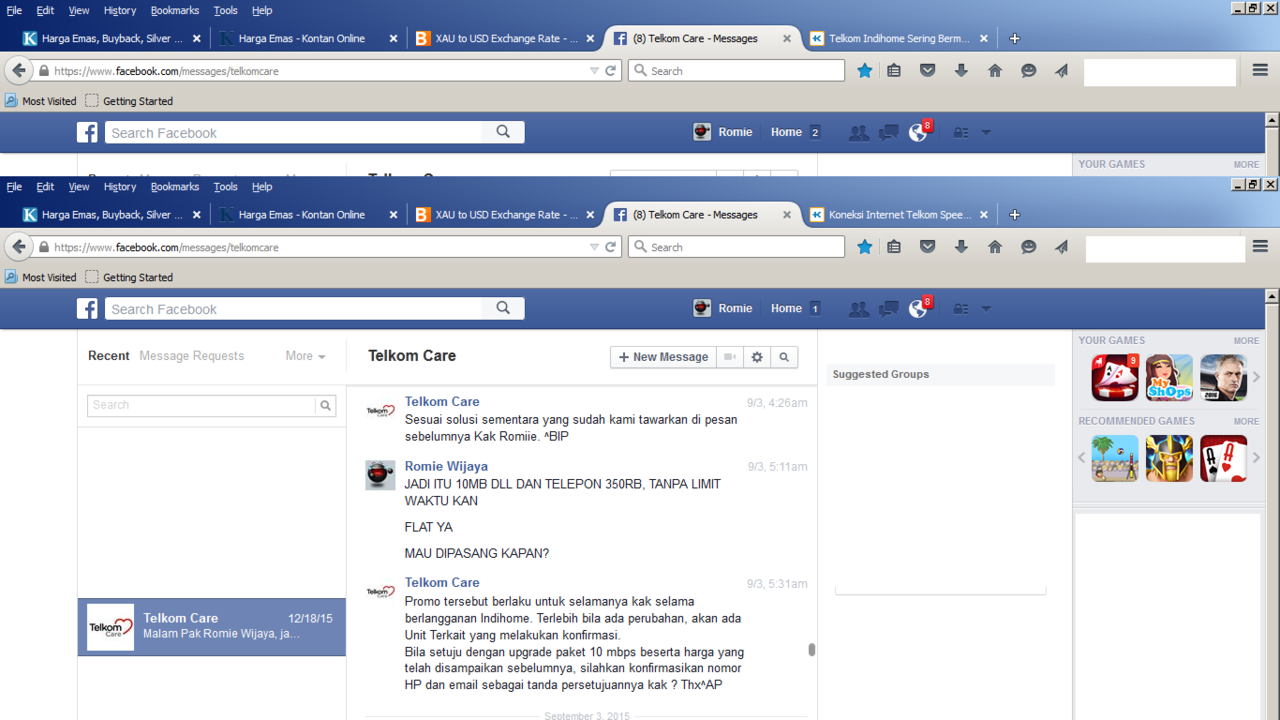The height and width of the screenshot is (720, 1280).
Task: Click the MORE link next to Your Games
Action: click(x=1246, y=341)
